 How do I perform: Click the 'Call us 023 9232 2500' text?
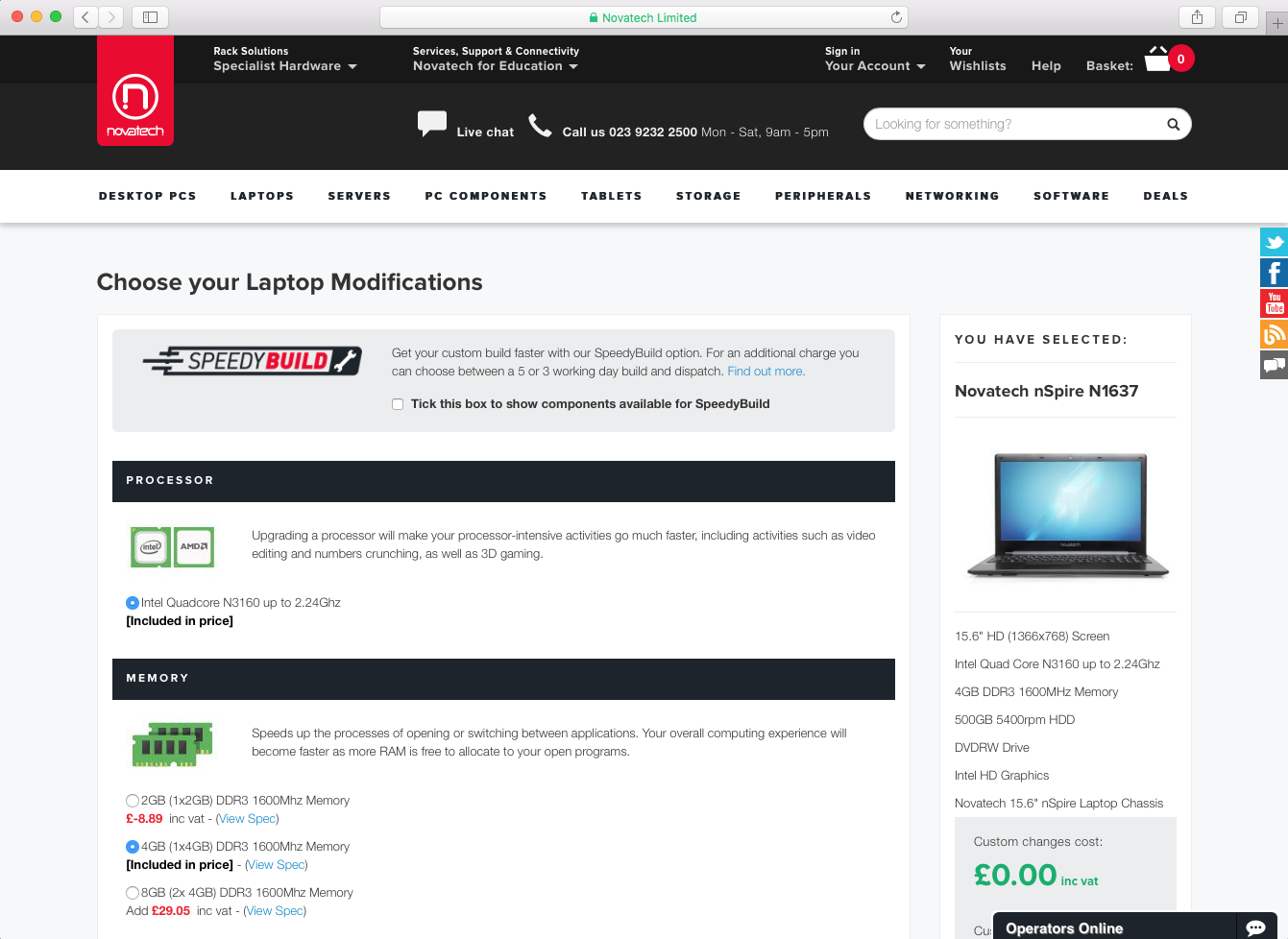pyautogui.click(x=630, y=132)
